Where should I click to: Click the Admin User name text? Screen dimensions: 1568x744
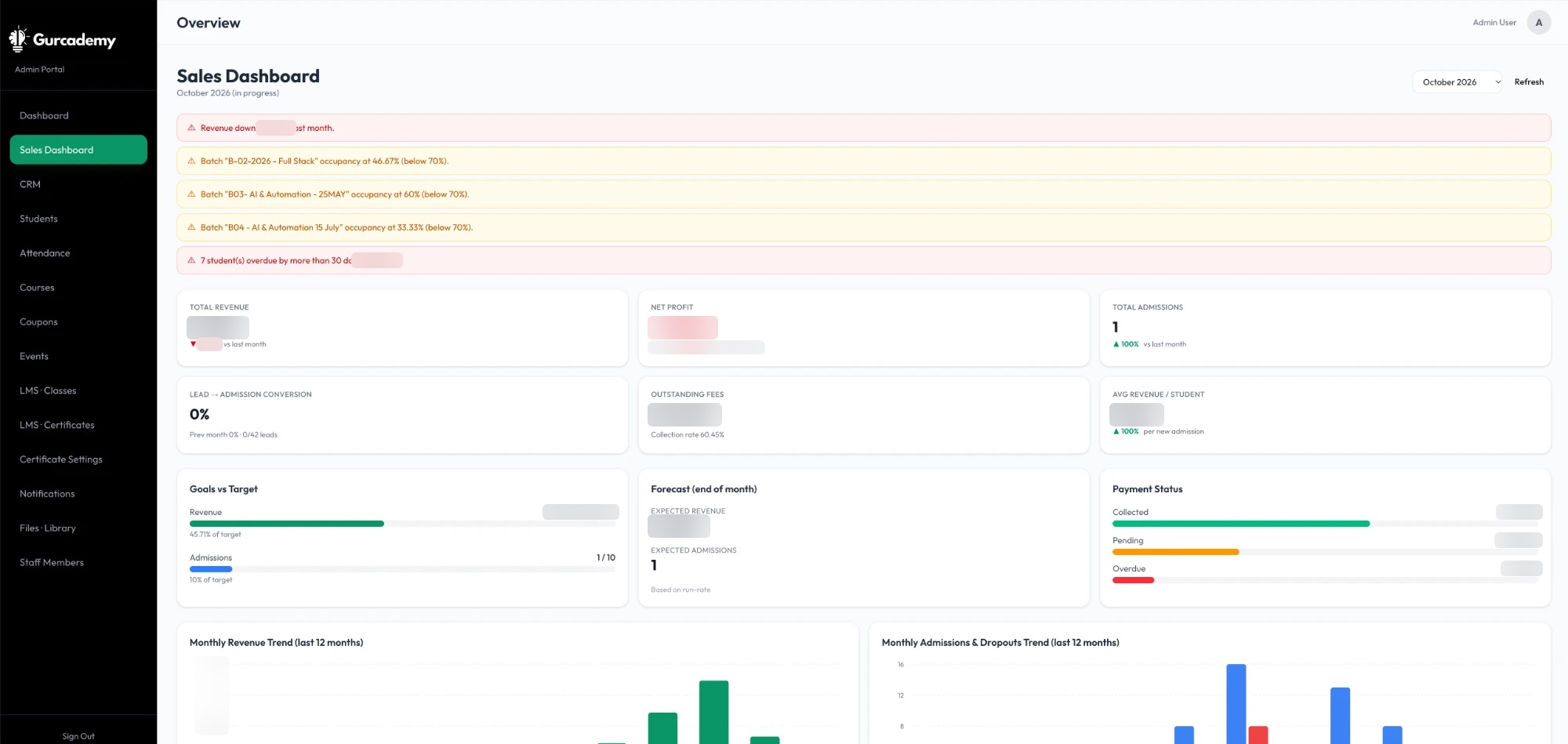[1494, 22]
